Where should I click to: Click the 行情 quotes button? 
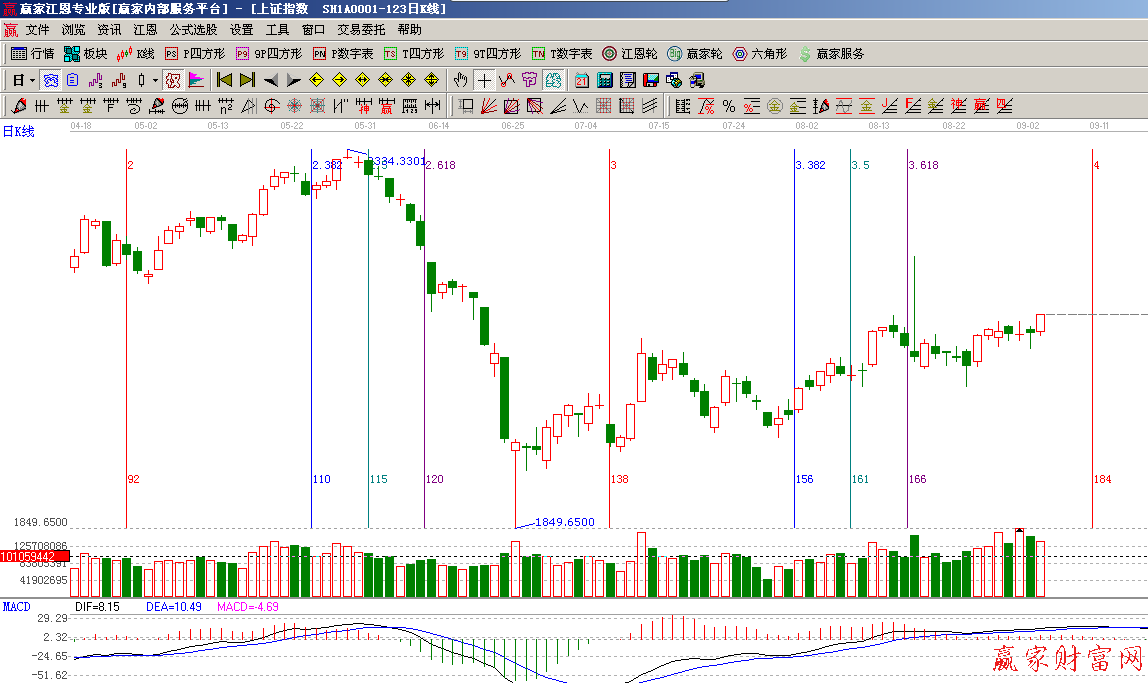click(32, 54)
